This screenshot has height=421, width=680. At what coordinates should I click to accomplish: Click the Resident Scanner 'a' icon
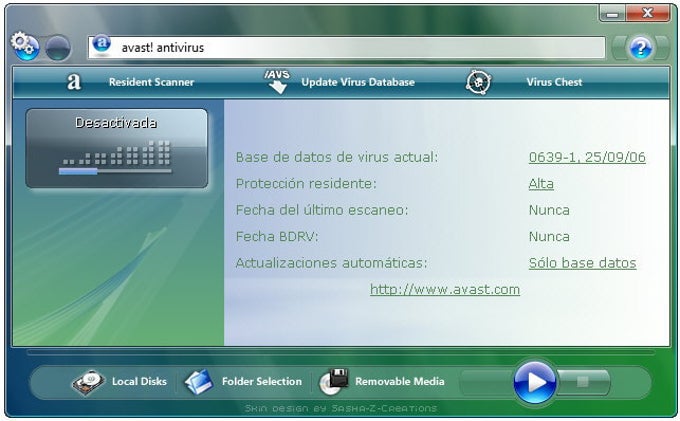[74, 82]
